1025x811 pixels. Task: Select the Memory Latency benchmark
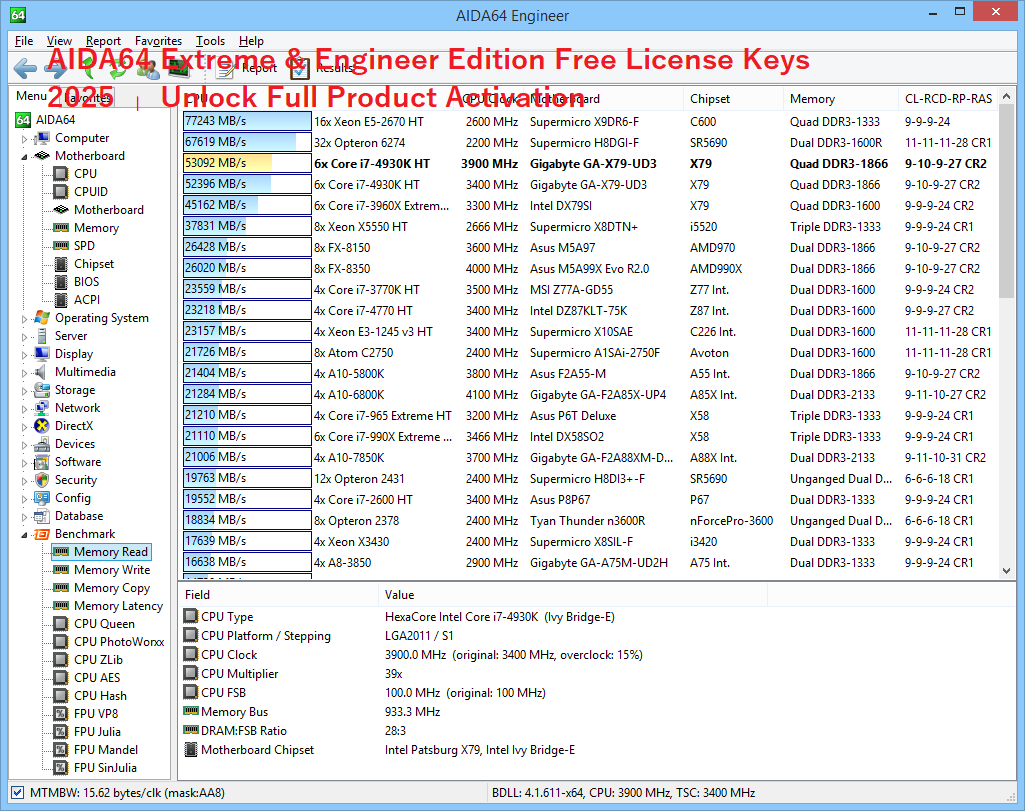(x=118, y=606)
